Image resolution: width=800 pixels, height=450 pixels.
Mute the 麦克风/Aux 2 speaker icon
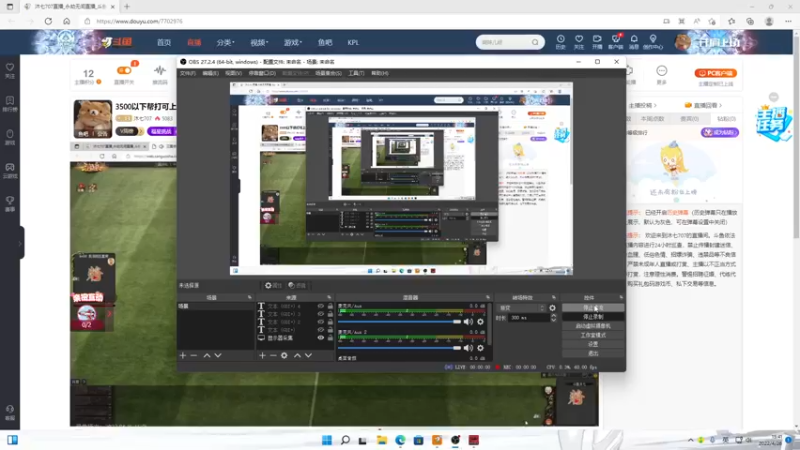(468, 348)
